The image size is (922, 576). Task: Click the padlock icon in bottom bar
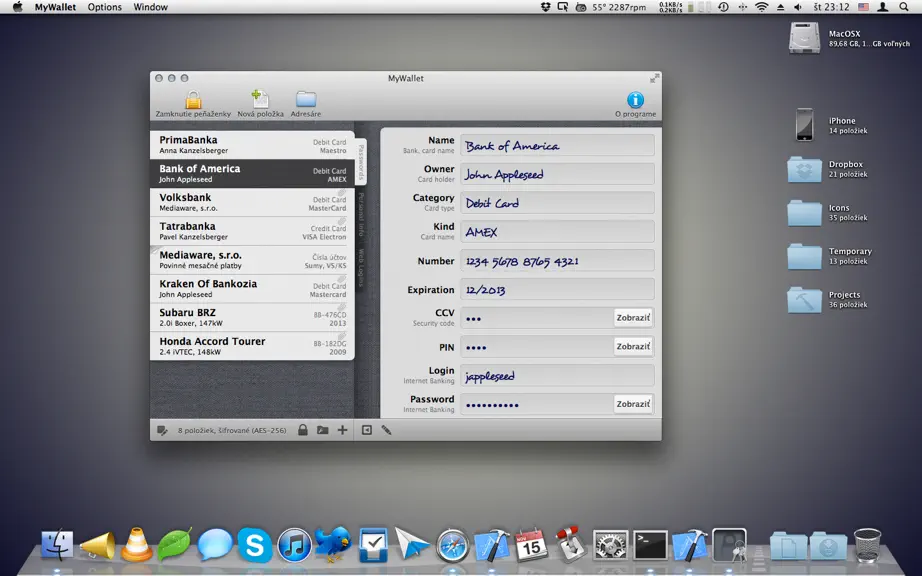[x=303, y=430]
